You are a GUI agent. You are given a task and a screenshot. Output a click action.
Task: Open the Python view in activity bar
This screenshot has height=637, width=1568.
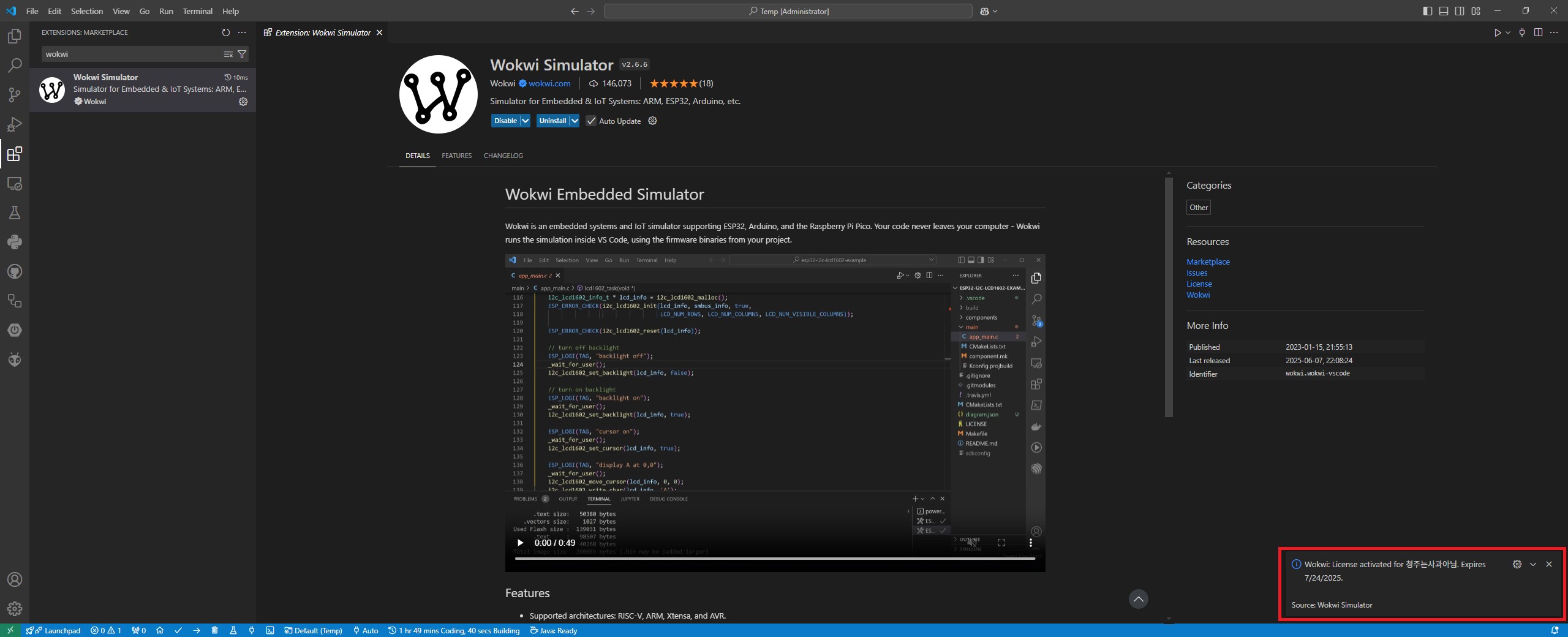point(15,242)
